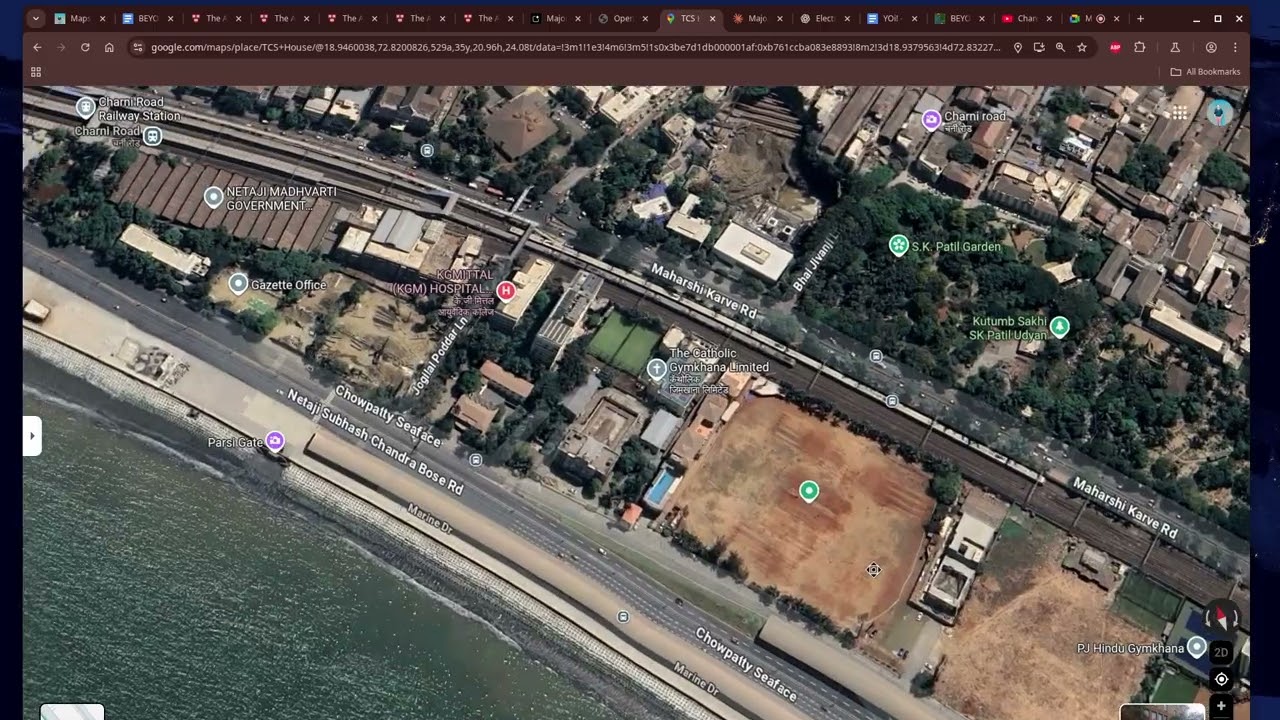
Task: Click the Charni Road Railway Station pin
Action: click(x=86, y=107)
